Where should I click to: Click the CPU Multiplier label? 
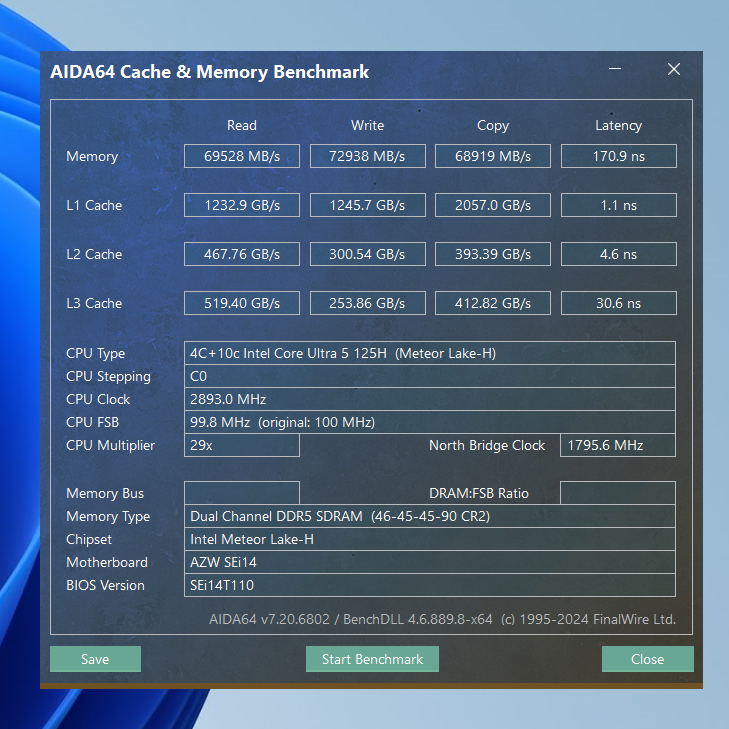click(111, 445)
